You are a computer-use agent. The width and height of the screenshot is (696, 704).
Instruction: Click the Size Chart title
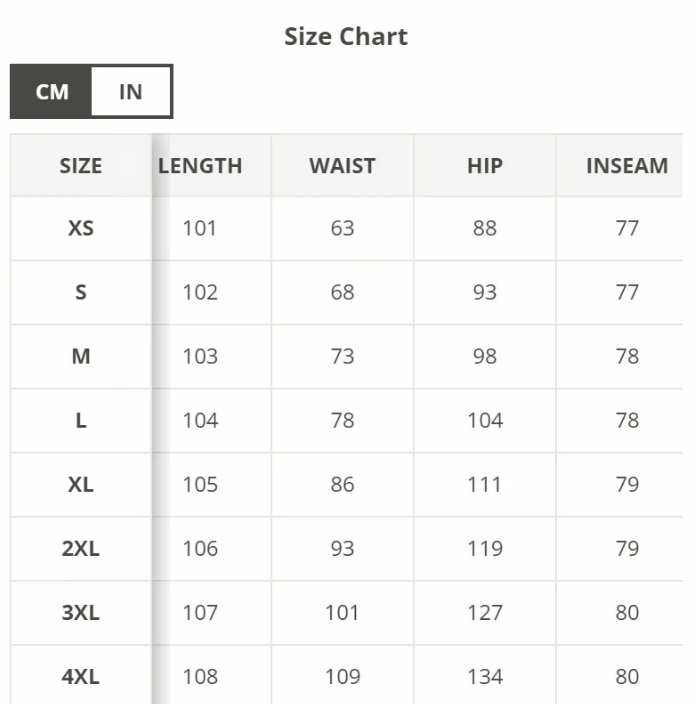pyautogui.click(x=346, y=37)
